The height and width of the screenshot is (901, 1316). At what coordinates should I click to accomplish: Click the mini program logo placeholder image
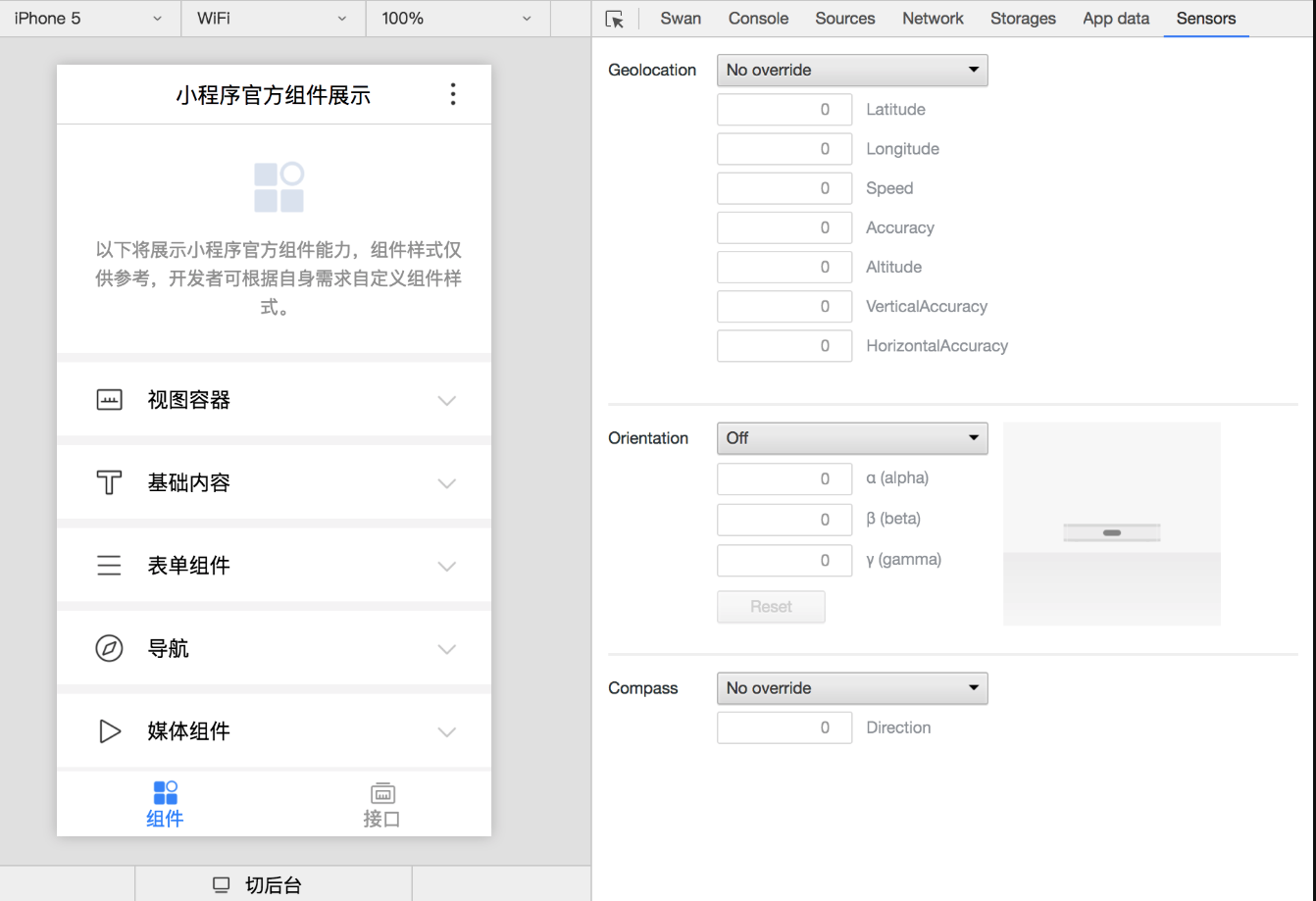278,185
